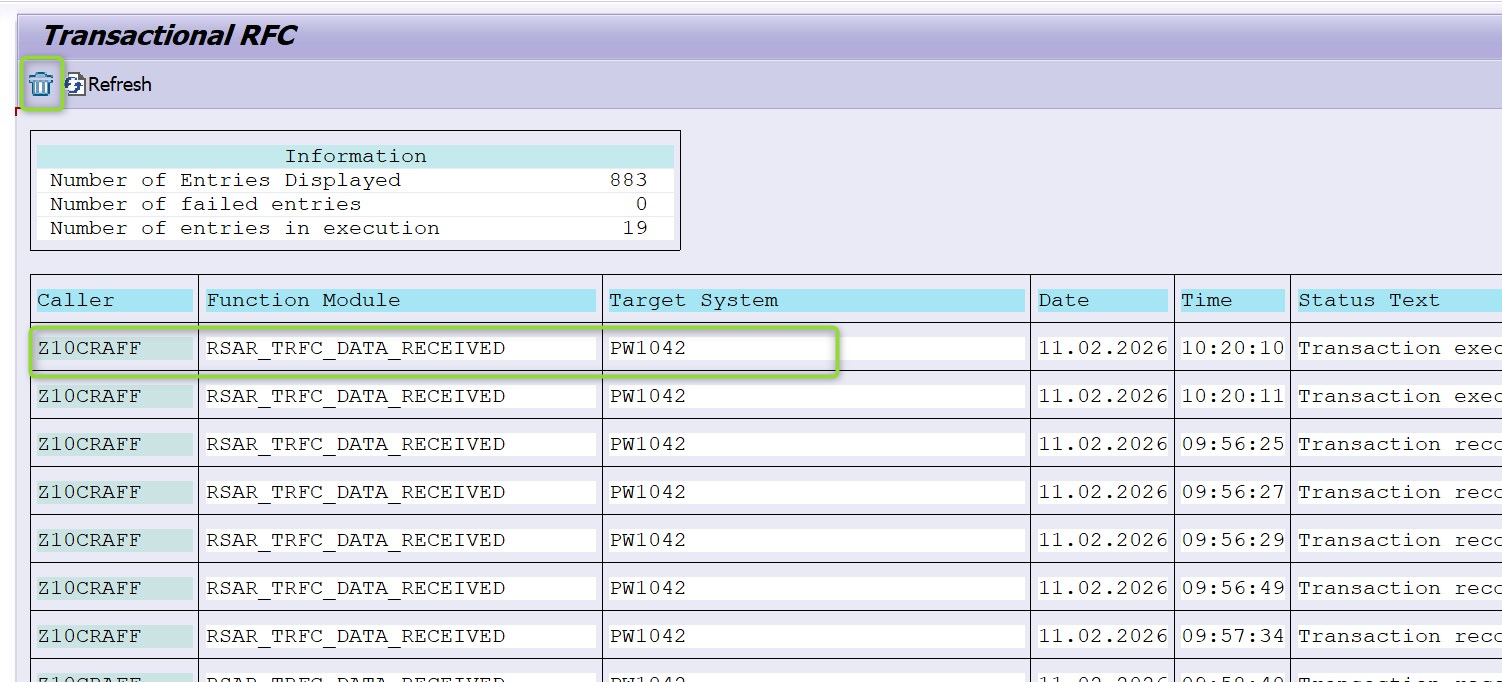The width and height of the screenshot is (1502, 682).
Task: Click the Refresh toolbar button
Action: tap(109, 85)
